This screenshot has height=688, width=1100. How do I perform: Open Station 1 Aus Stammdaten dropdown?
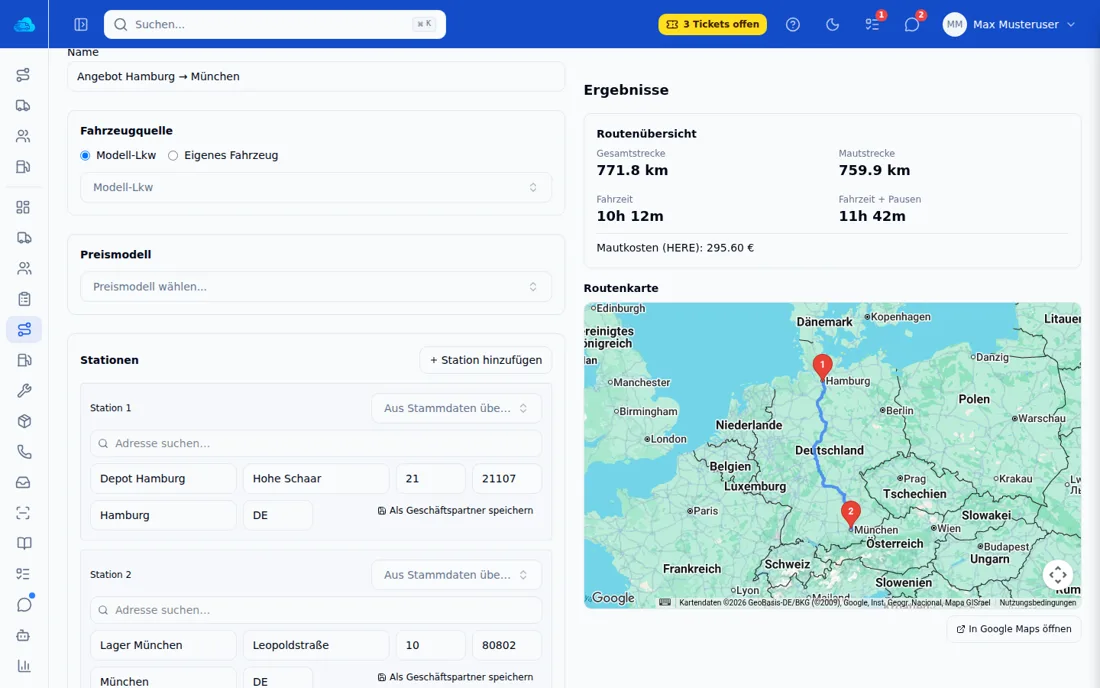(456, 408)
